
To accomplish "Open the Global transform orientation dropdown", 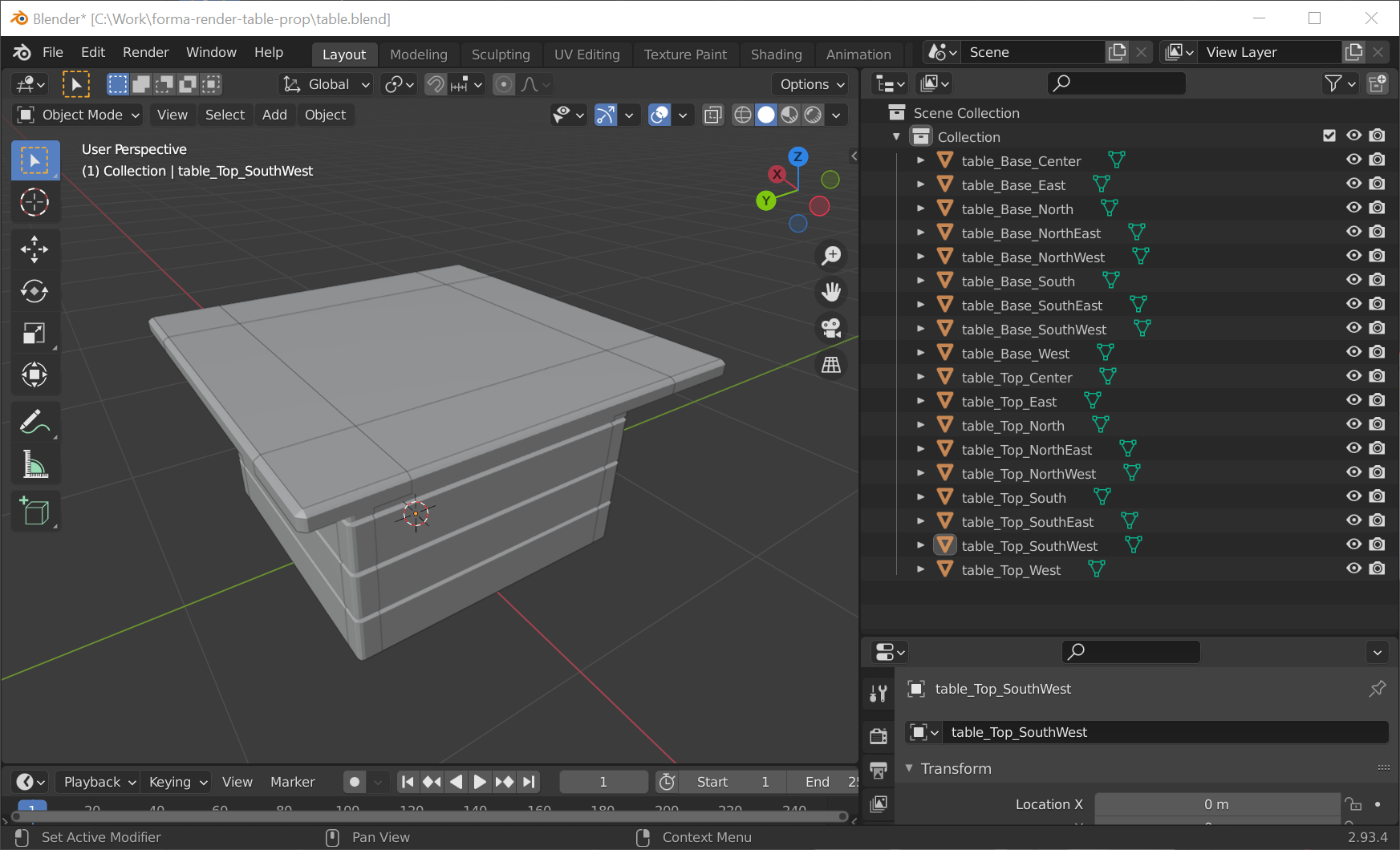I will click(x=325, y=84).
